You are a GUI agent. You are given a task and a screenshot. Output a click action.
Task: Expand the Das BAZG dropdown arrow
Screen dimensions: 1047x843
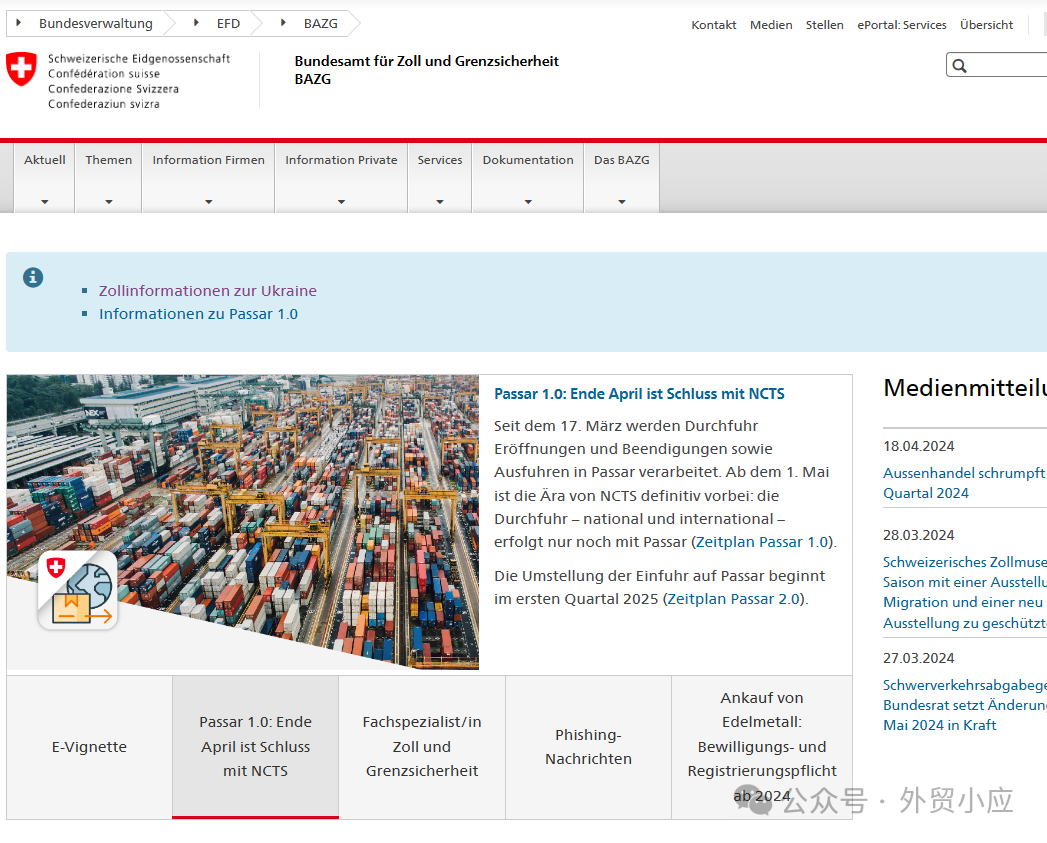click(x=622, y=202)
